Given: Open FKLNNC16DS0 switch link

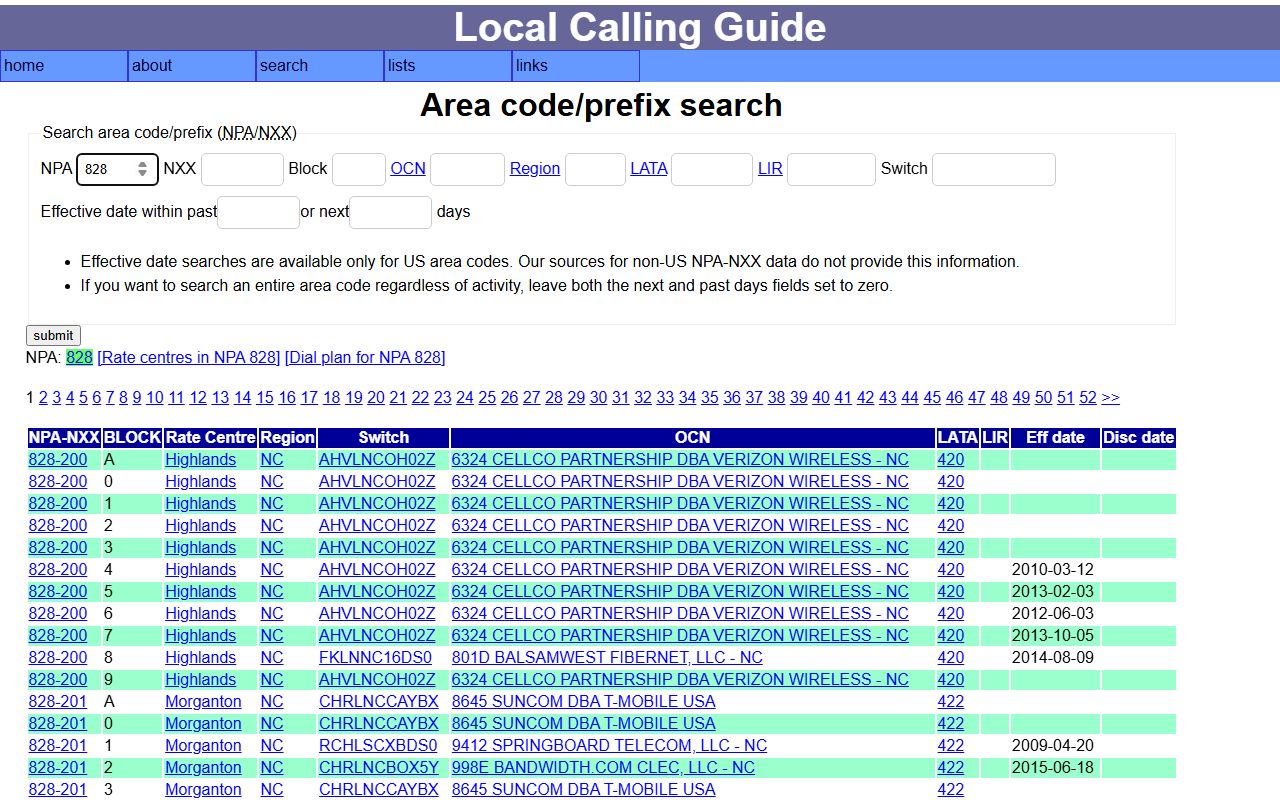Looking at the screenshot, I should pyautogui.click(x=375, y=658).
